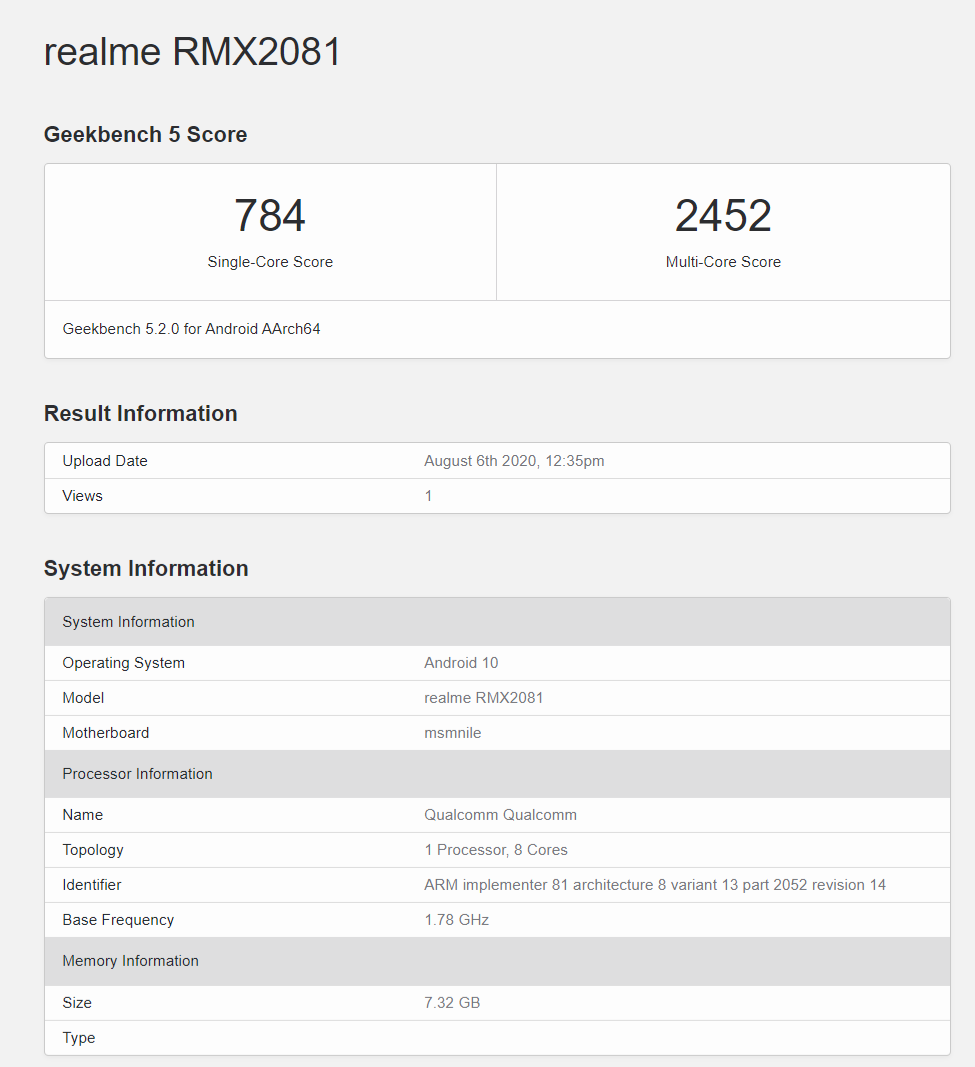Click the Geekbench 5 Score heading
Screen dimensions: 975x1067
(x=145, y=134)
